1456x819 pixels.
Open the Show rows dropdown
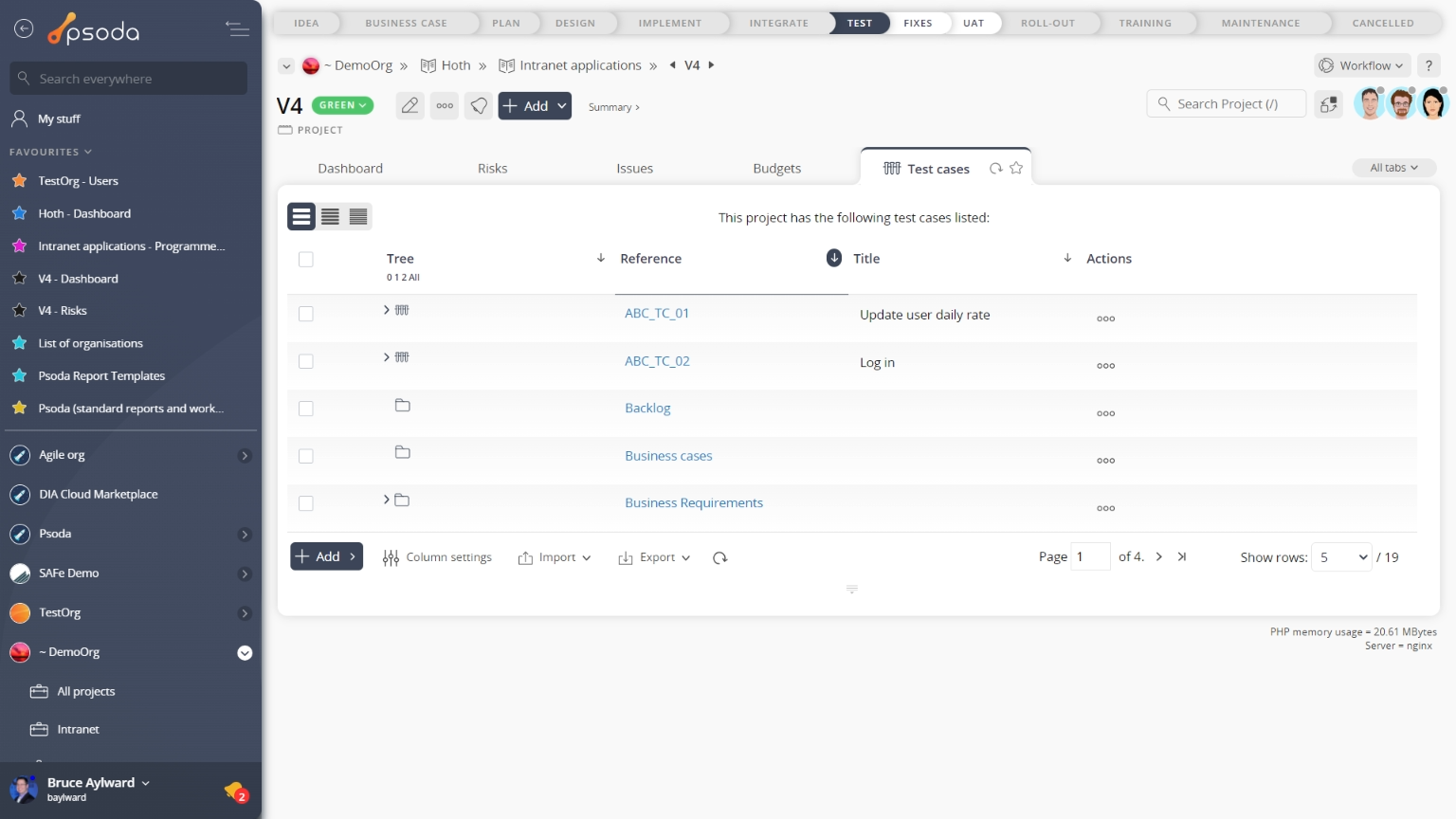[1343, 557]
